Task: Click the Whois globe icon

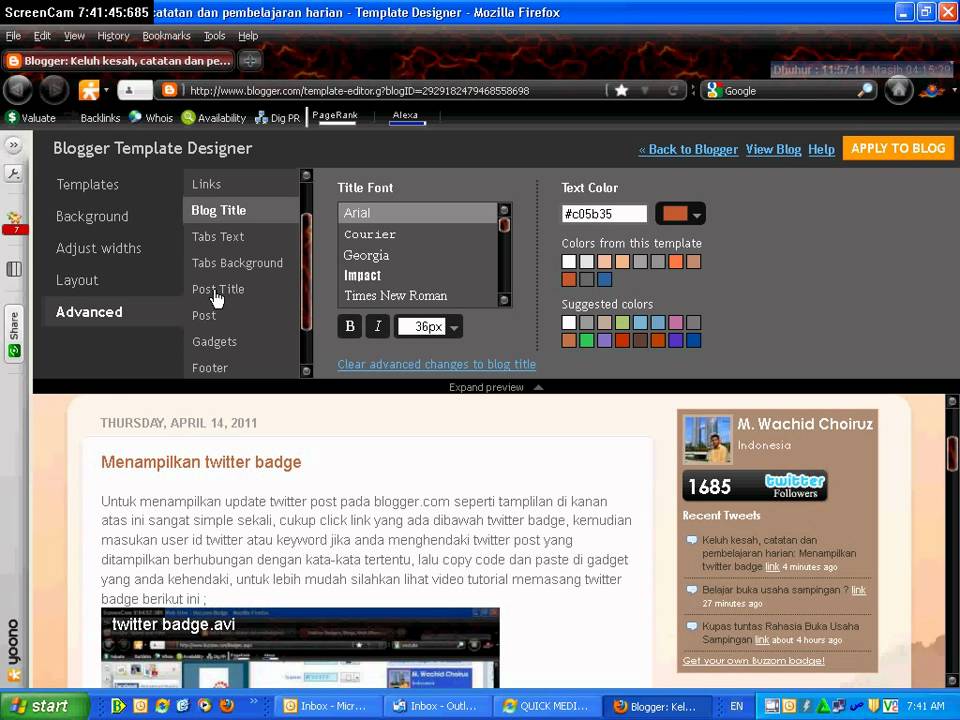Action: [135, 117]
